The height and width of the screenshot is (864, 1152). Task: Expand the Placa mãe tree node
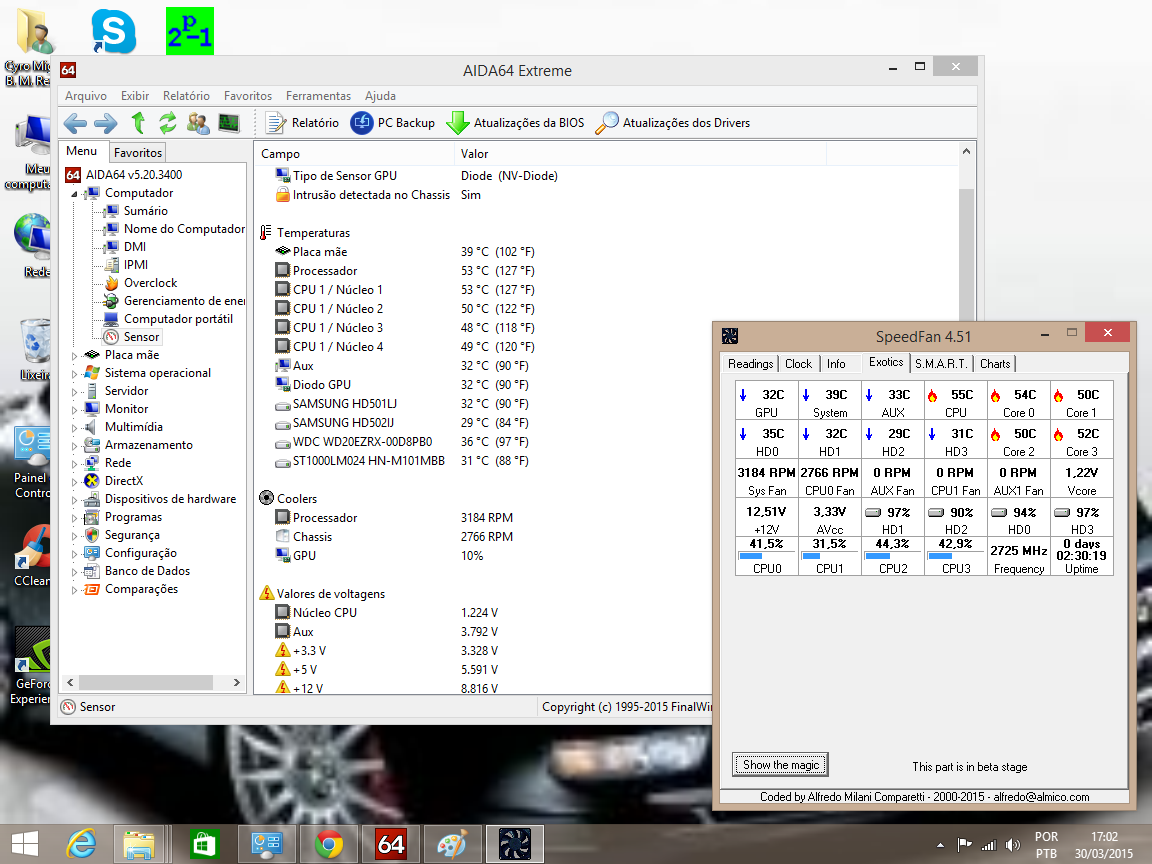pos(74,356)
